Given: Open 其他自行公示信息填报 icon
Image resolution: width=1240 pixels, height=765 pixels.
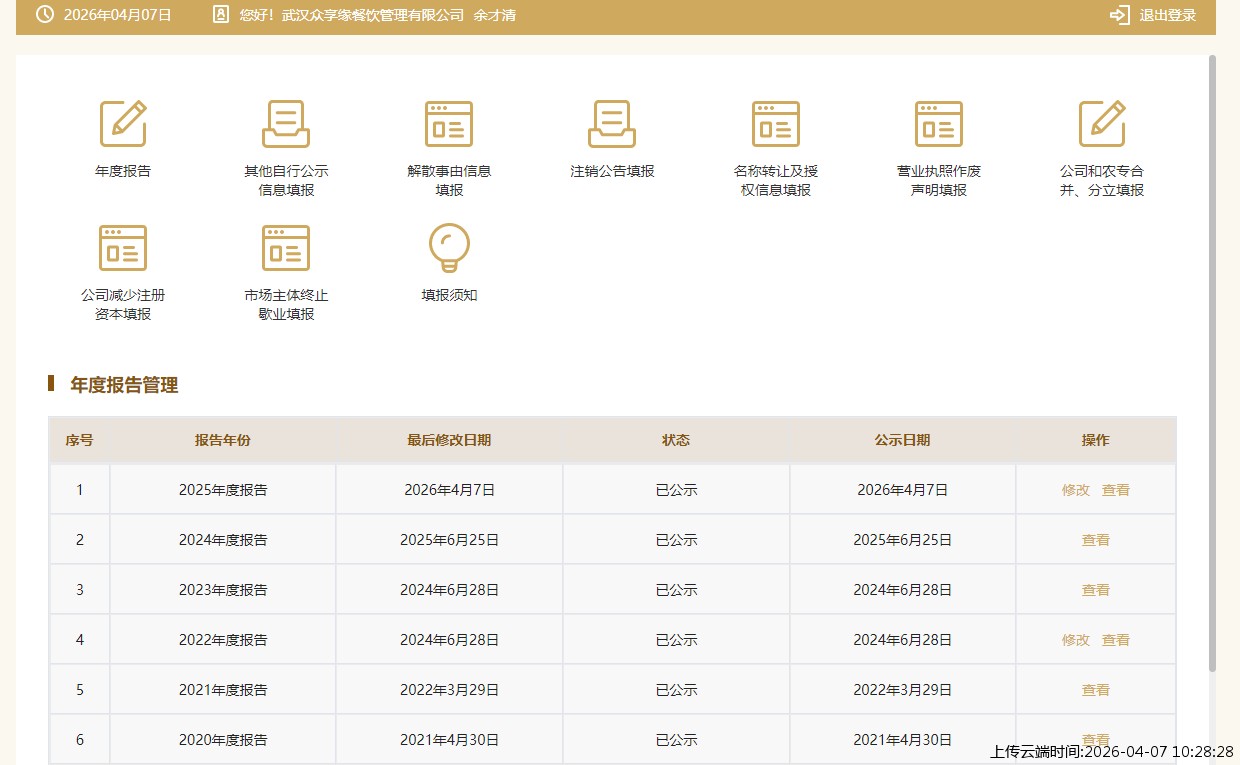Looking at the screenshot, I should click(x=286, y=124).
